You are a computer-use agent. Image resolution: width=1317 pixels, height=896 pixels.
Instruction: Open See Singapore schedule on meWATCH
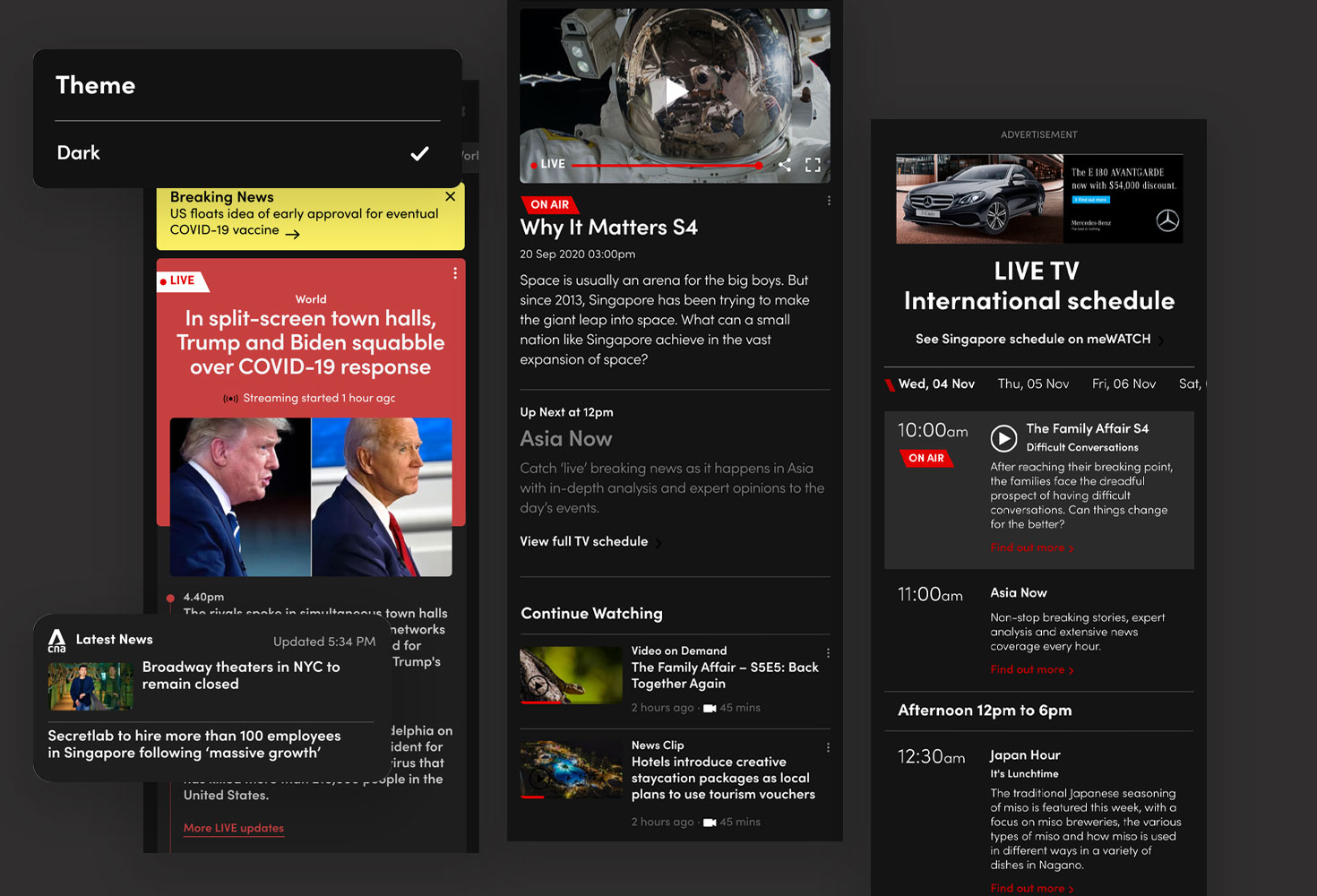pyautogui.click(x=1033, y=339)
